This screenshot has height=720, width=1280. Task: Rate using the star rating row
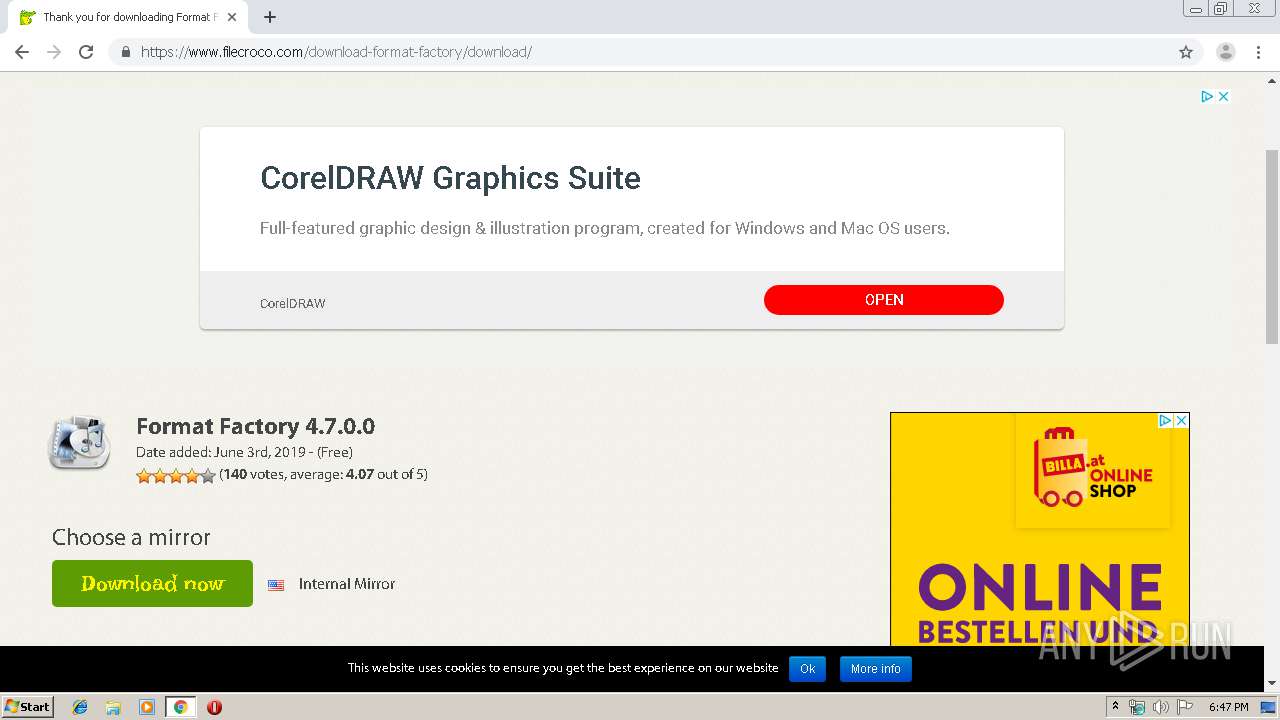point(176,475)
